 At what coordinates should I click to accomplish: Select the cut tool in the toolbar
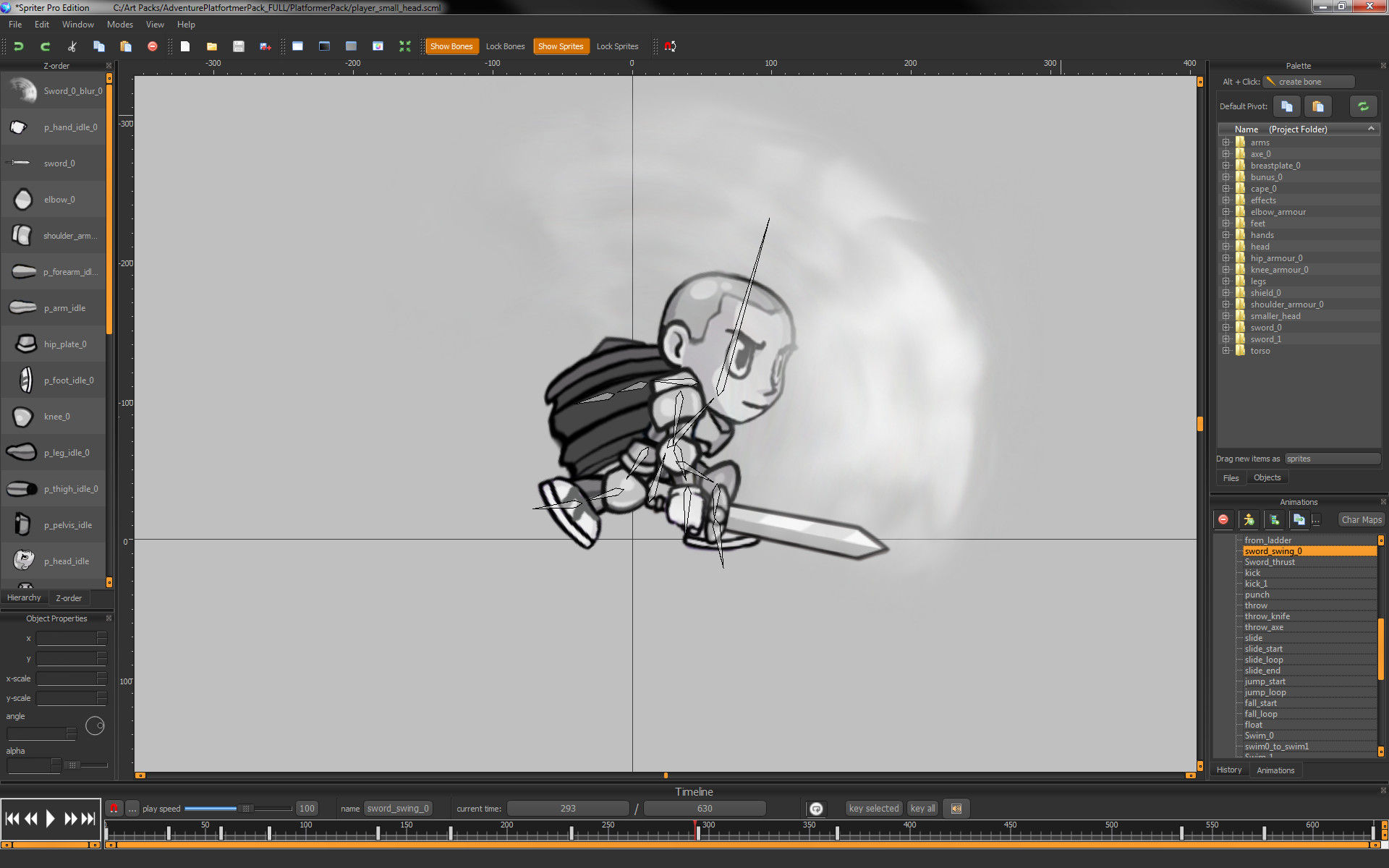tap(71, 46)
